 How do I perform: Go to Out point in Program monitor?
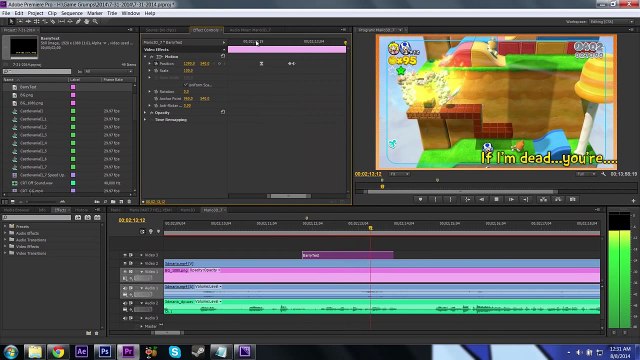tap(526, 200)
